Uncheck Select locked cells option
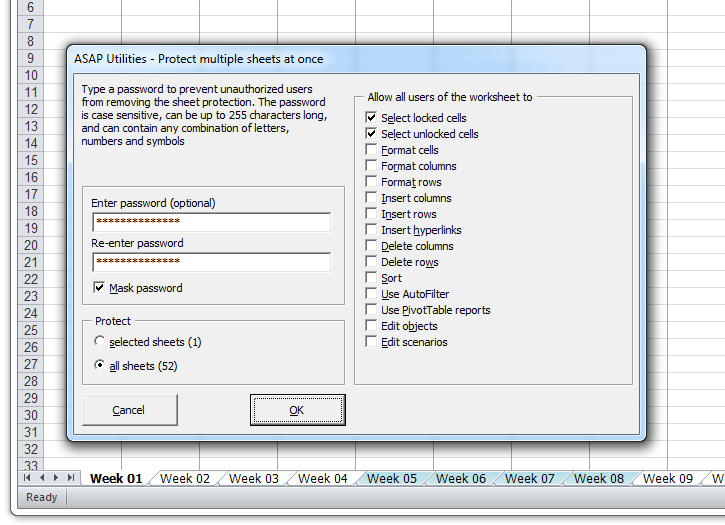Viewport: 725px width, 525px height. 371,117
